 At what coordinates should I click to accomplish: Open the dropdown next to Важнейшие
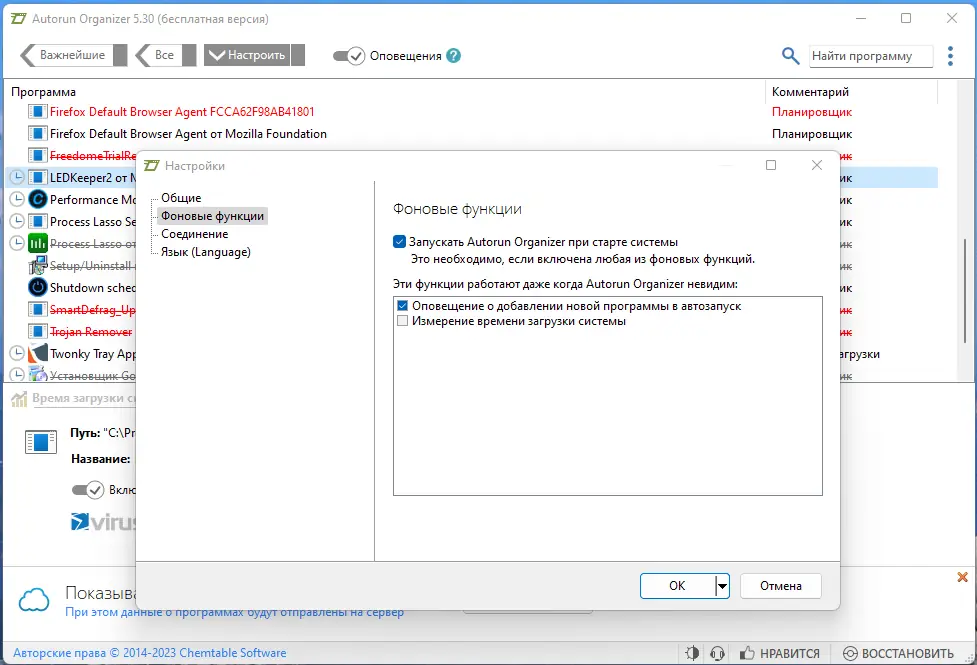(120, 55)
